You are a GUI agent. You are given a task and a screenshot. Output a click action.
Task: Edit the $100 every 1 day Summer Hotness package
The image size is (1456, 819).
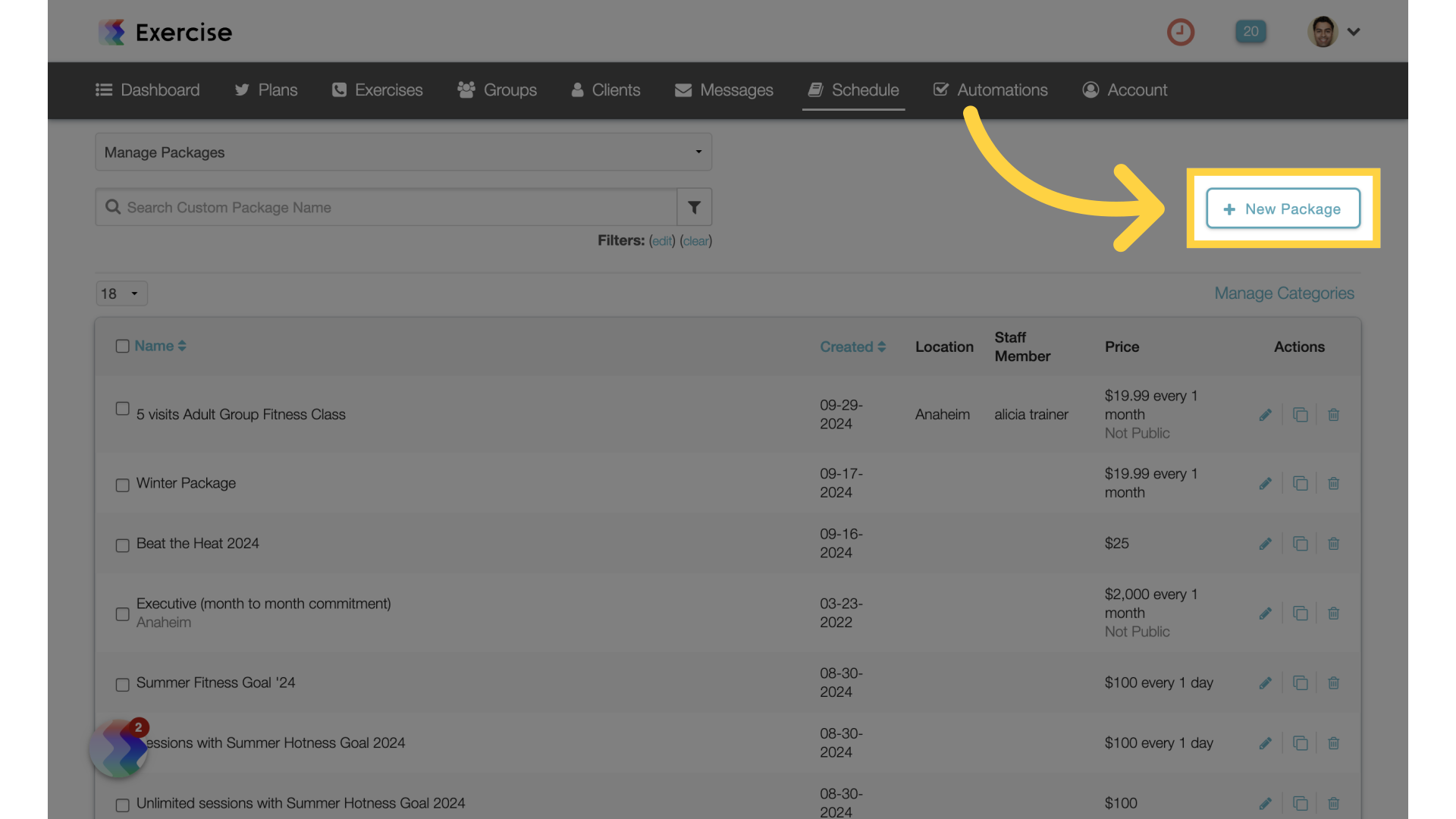(1265, 743)
